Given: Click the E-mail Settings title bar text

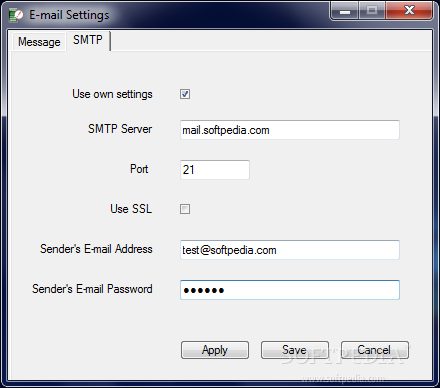Looking at the screenshot, I should (x=69, y=15).
